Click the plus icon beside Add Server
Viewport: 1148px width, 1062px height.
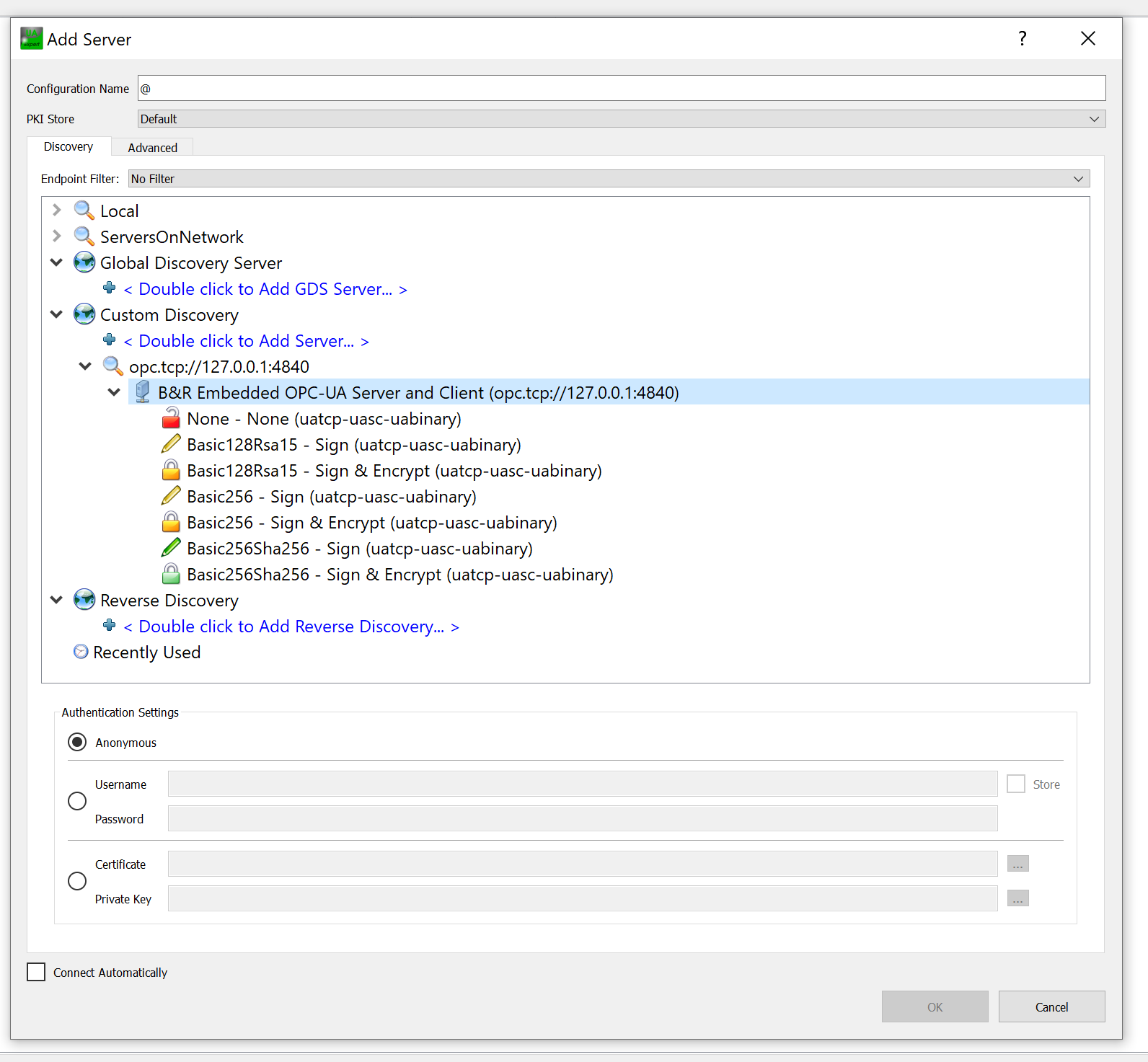pyautogui.click(x=110, y=340)
